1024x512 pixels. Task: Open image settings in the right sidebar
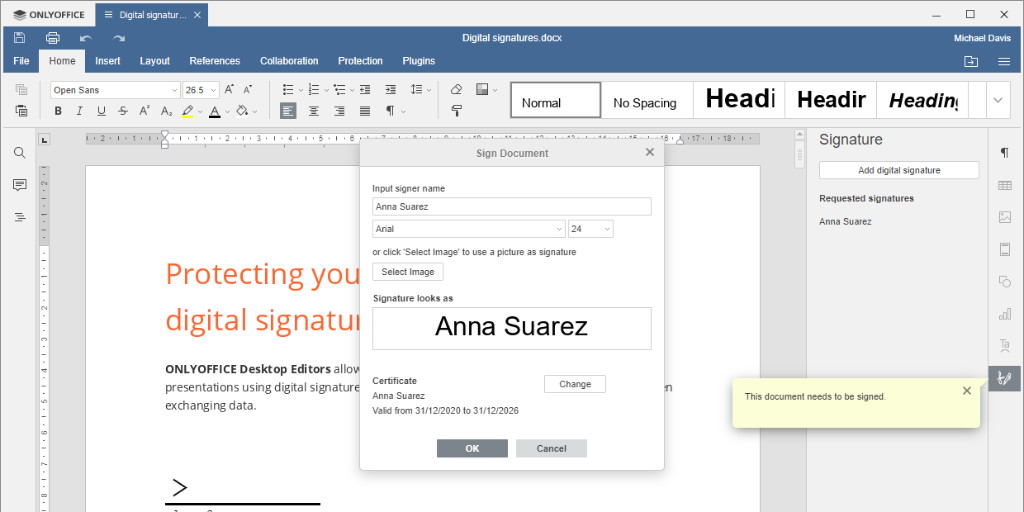(x=1004, y=217)
